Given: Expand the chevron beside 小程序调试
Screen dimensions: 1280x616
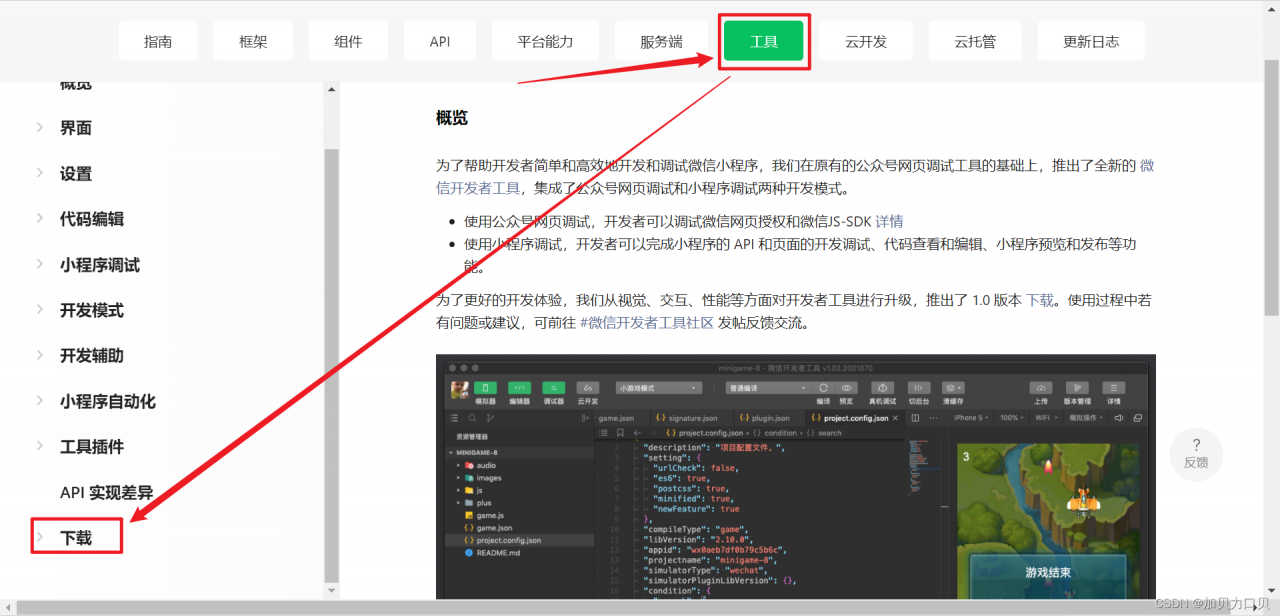Looking at the screenshot, I should (40, 264).
